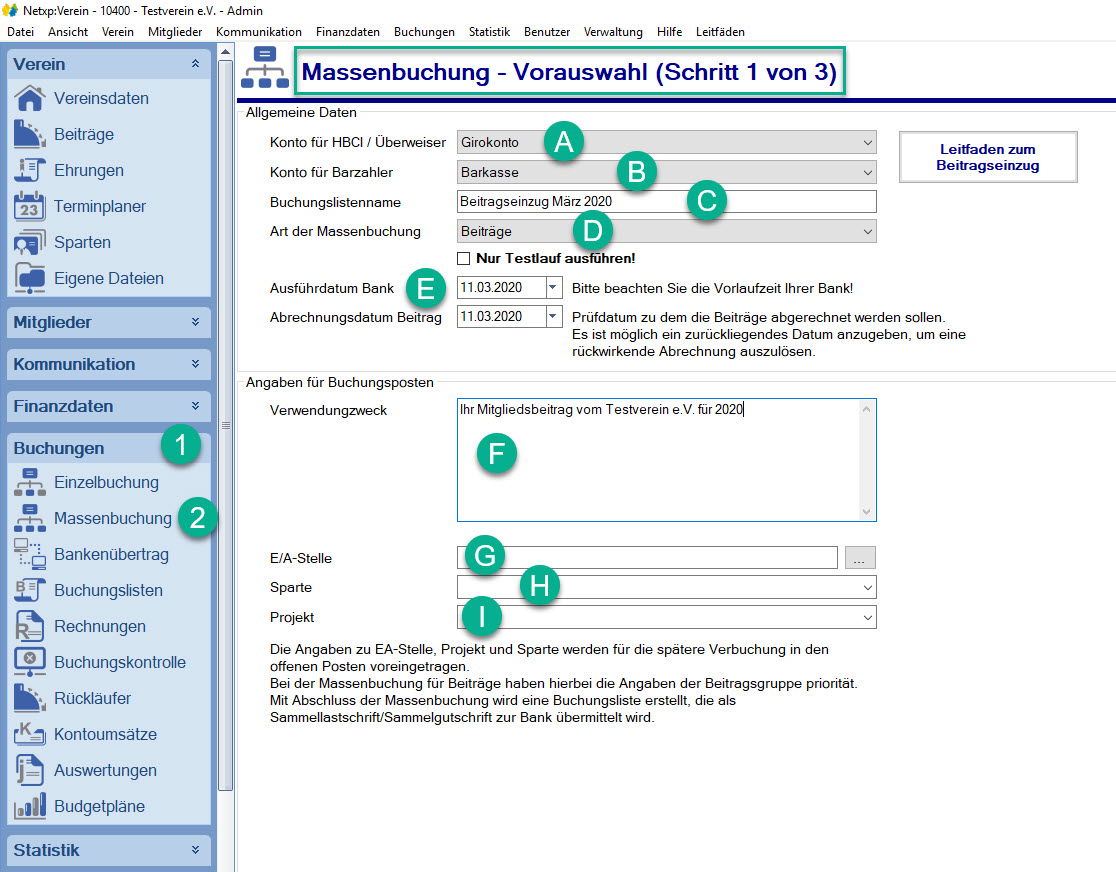Click into Buchungslistenname text field
The image size is (1116, 872).
point(666,201)
